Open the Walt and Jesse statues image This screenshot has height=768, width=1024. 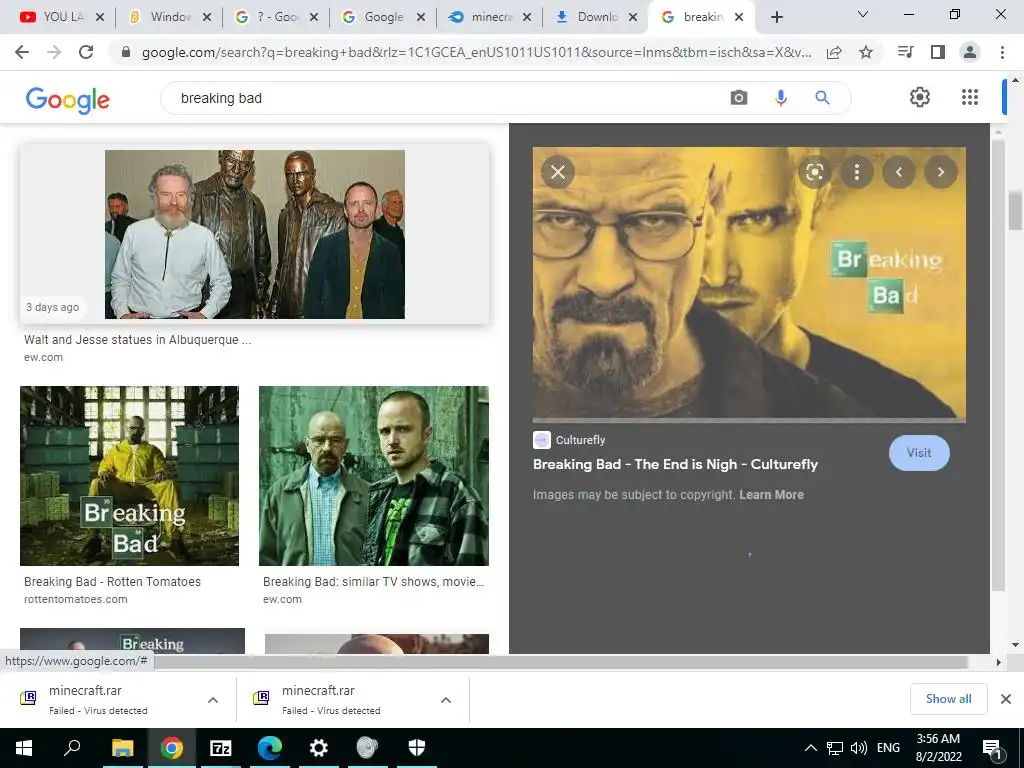click(x=255, y=234)
